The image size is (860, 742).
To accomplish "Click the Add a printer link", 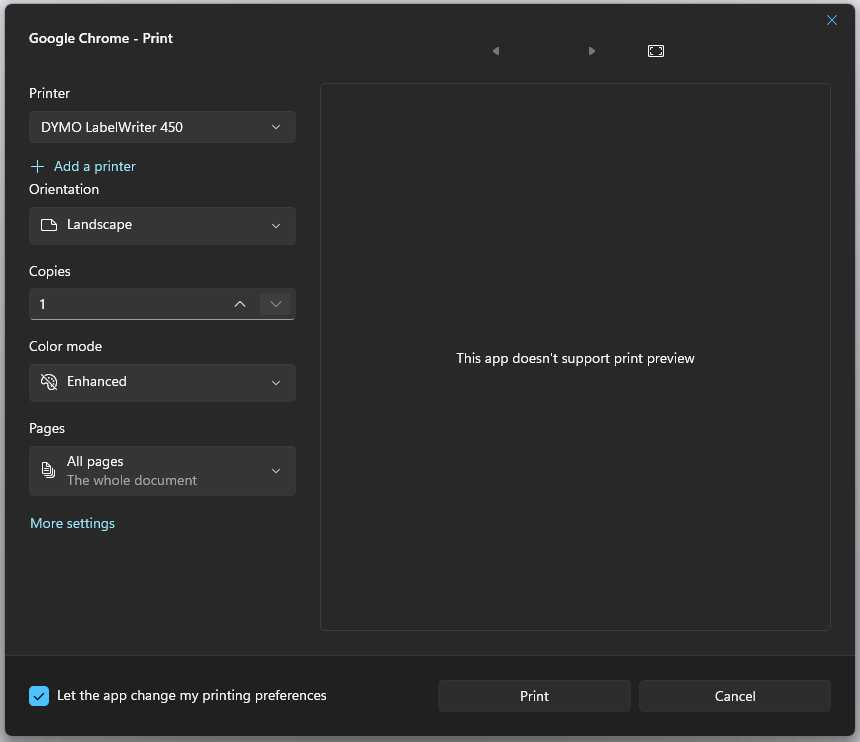I will point(94,166).
